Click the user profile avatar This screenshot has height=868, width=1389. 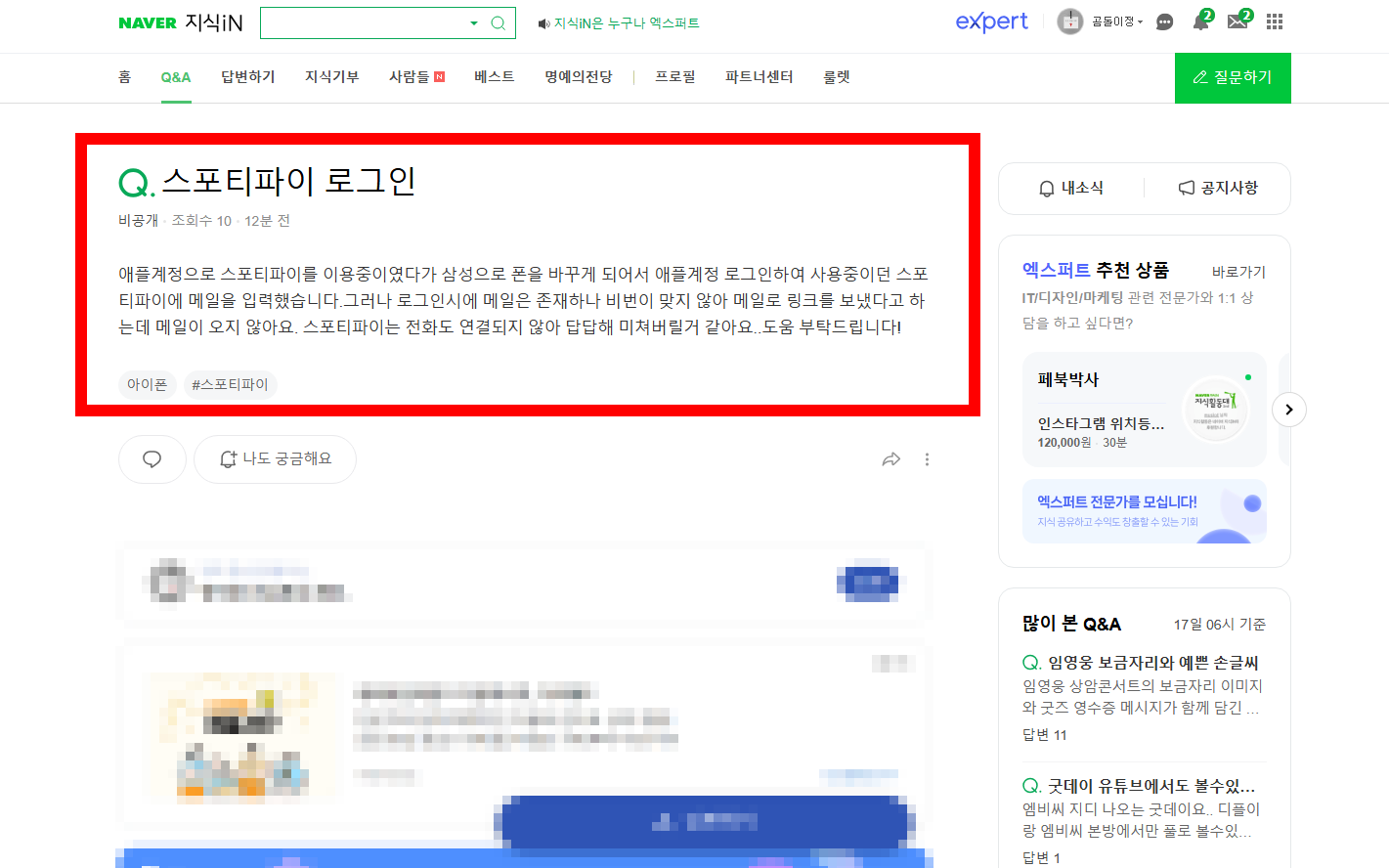pyautogui.click(x=1070, y=22)
